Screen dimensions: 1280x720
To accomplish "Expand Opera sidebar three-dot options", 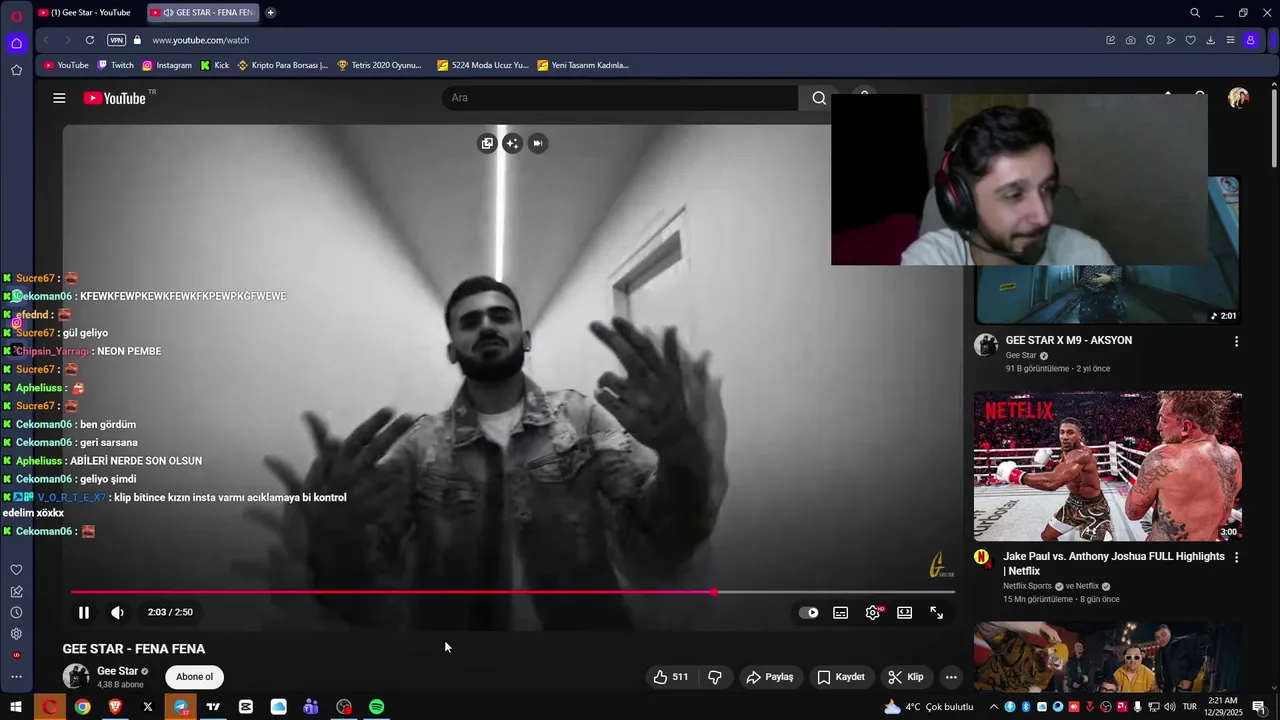I will (16, 677).
